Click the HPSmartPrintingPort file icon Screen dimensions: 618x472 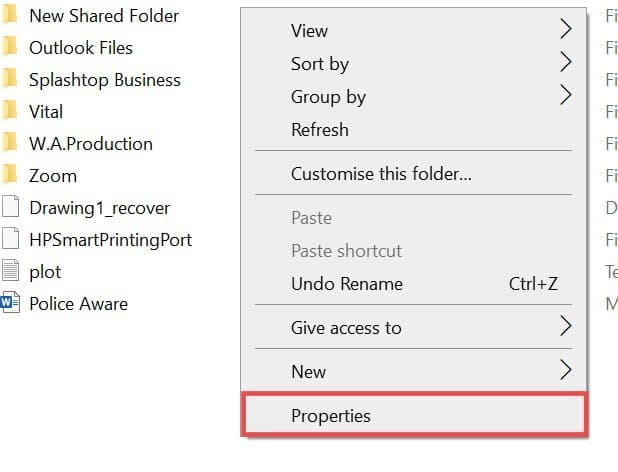(11, 239)
